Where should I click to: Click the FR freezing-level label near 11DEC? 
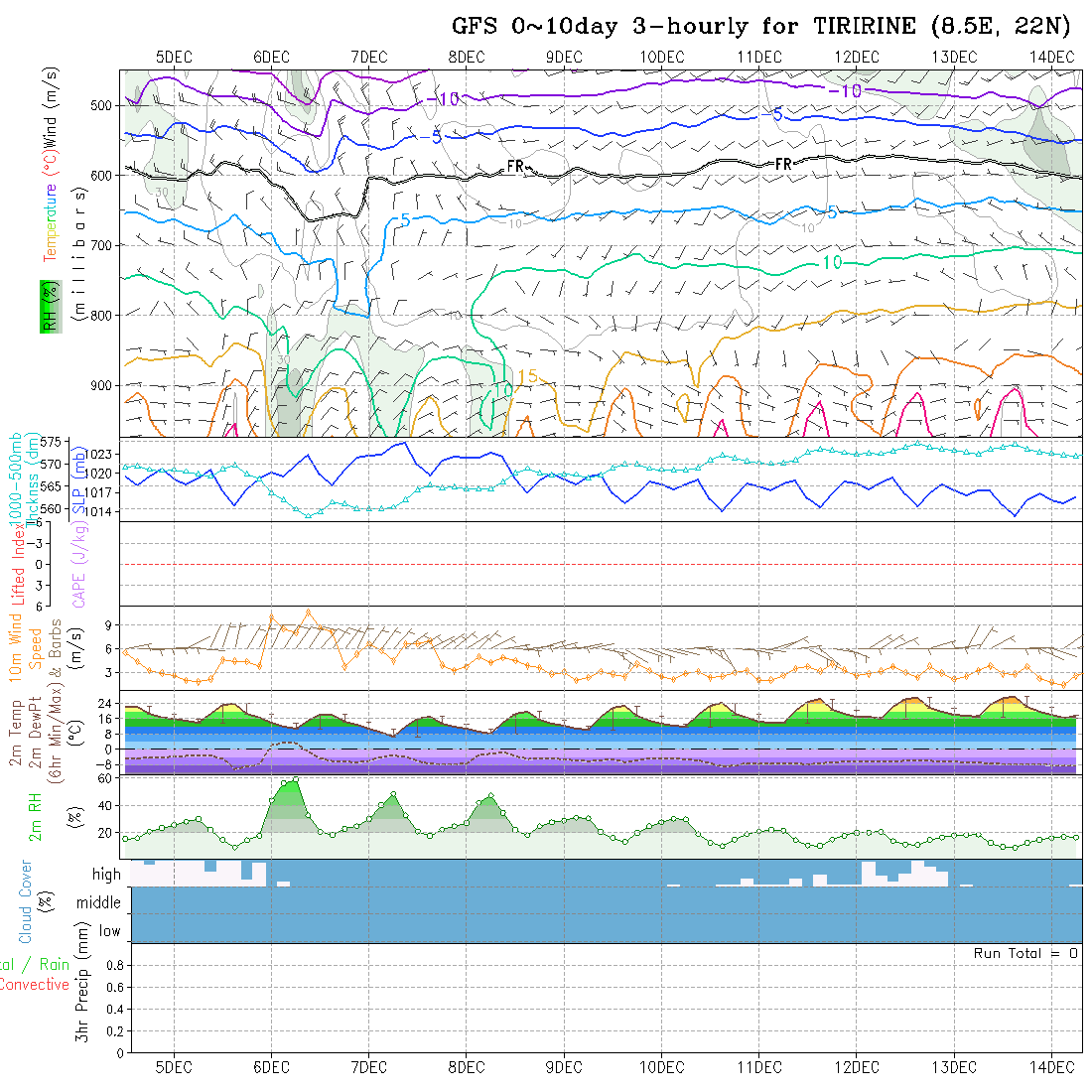point(783,165)
